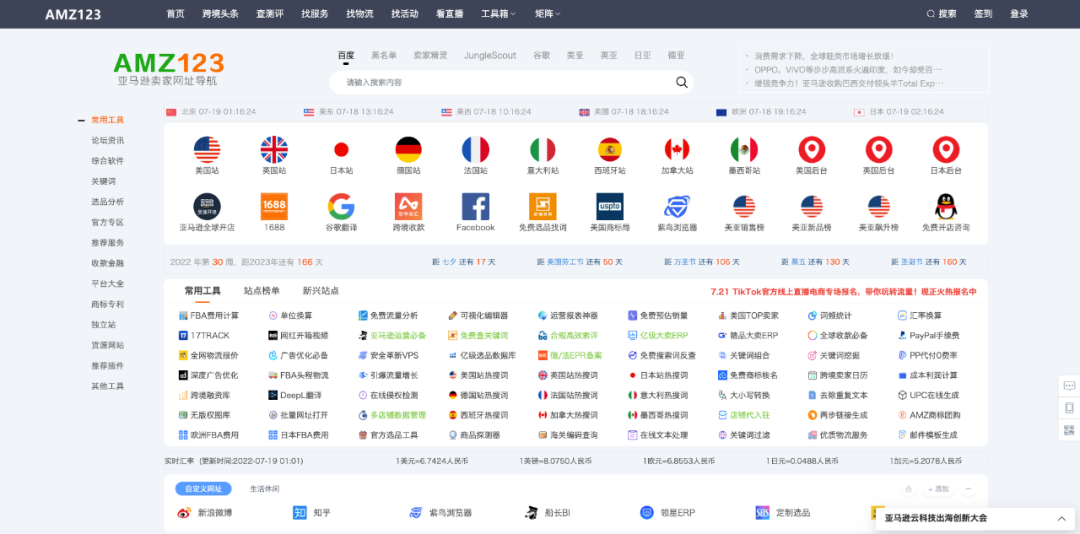Open the Italian flag 意大利站 icon

(543, 150)
